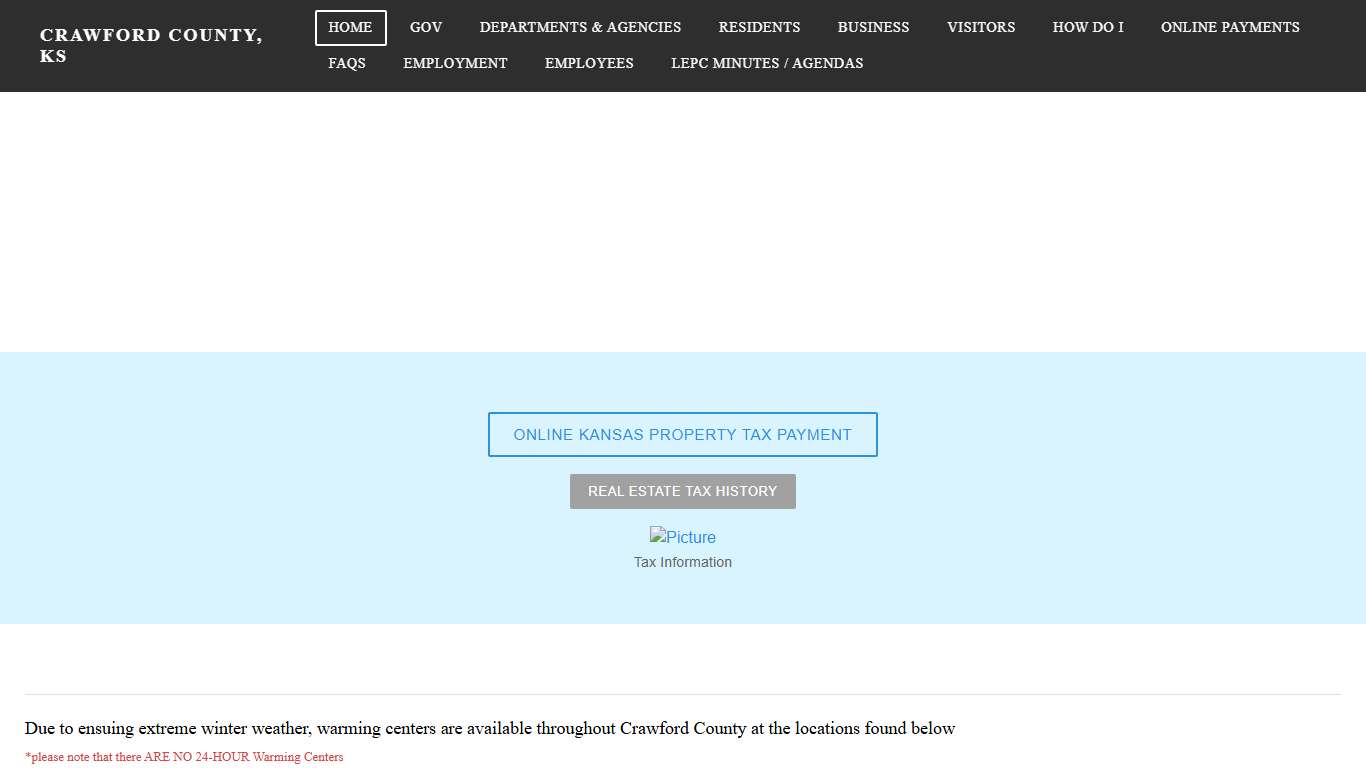
Task: Click the Tax Information caption
Action: tap(683, 562)
